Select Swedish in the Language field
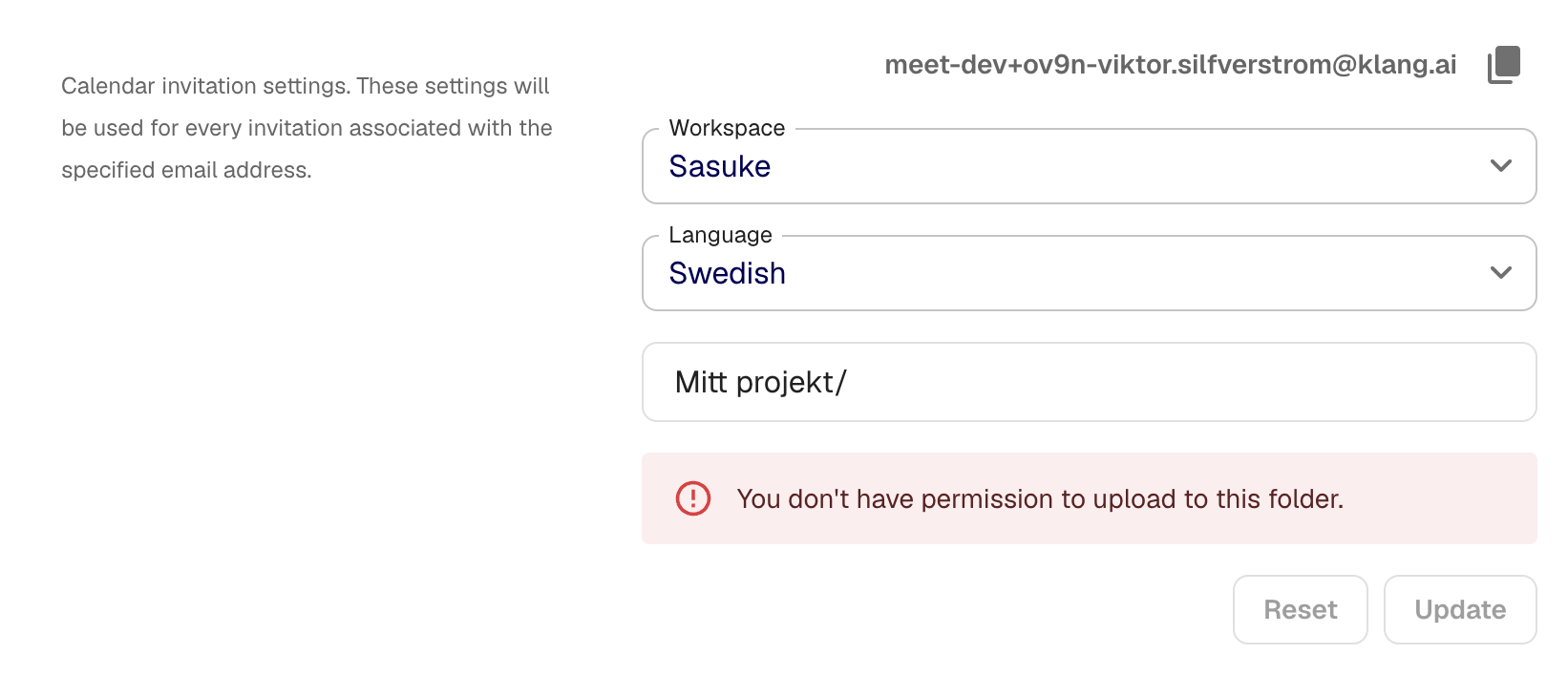Image resolution: width=1568 pixels, height=676 pixels. [727, 273]
